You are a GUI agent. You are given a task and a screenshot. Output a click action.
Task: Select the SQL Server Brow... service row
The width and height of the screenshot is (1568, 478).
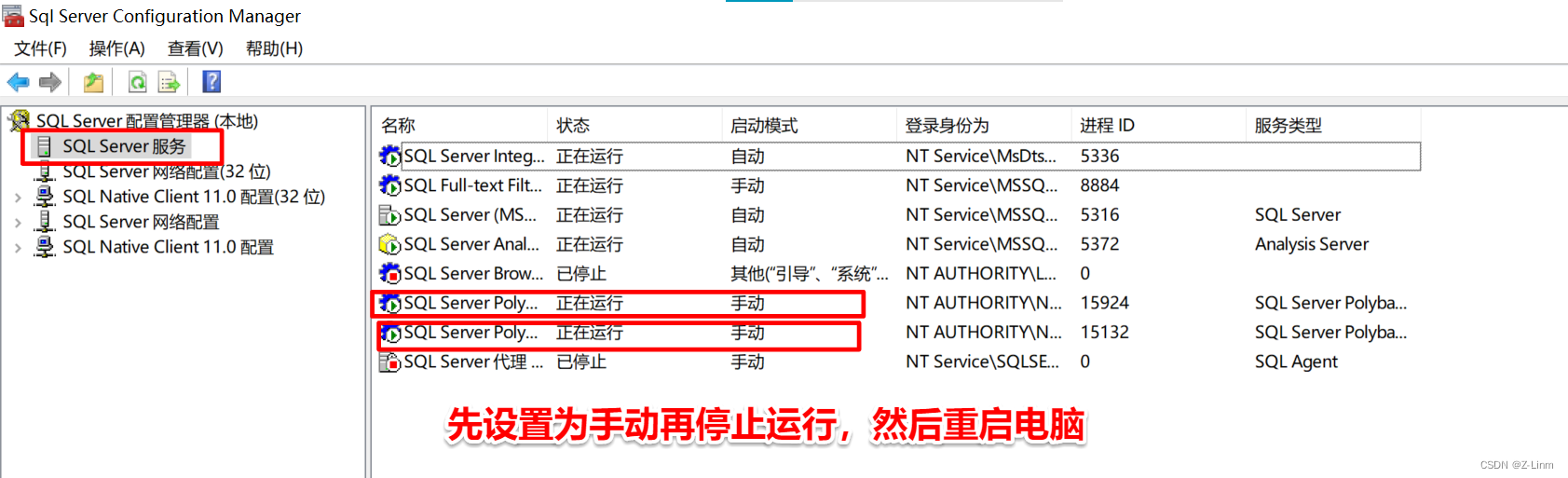pyautogui.click(x=899, y=274)
